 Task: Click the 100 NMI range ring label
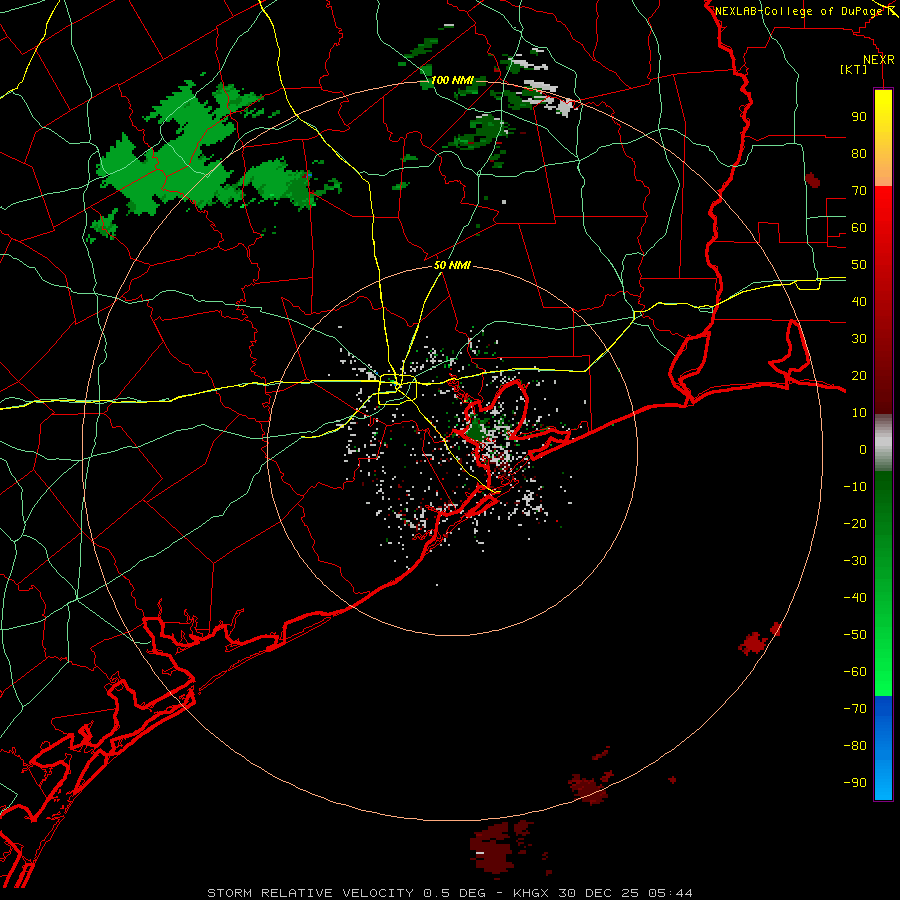452,80
